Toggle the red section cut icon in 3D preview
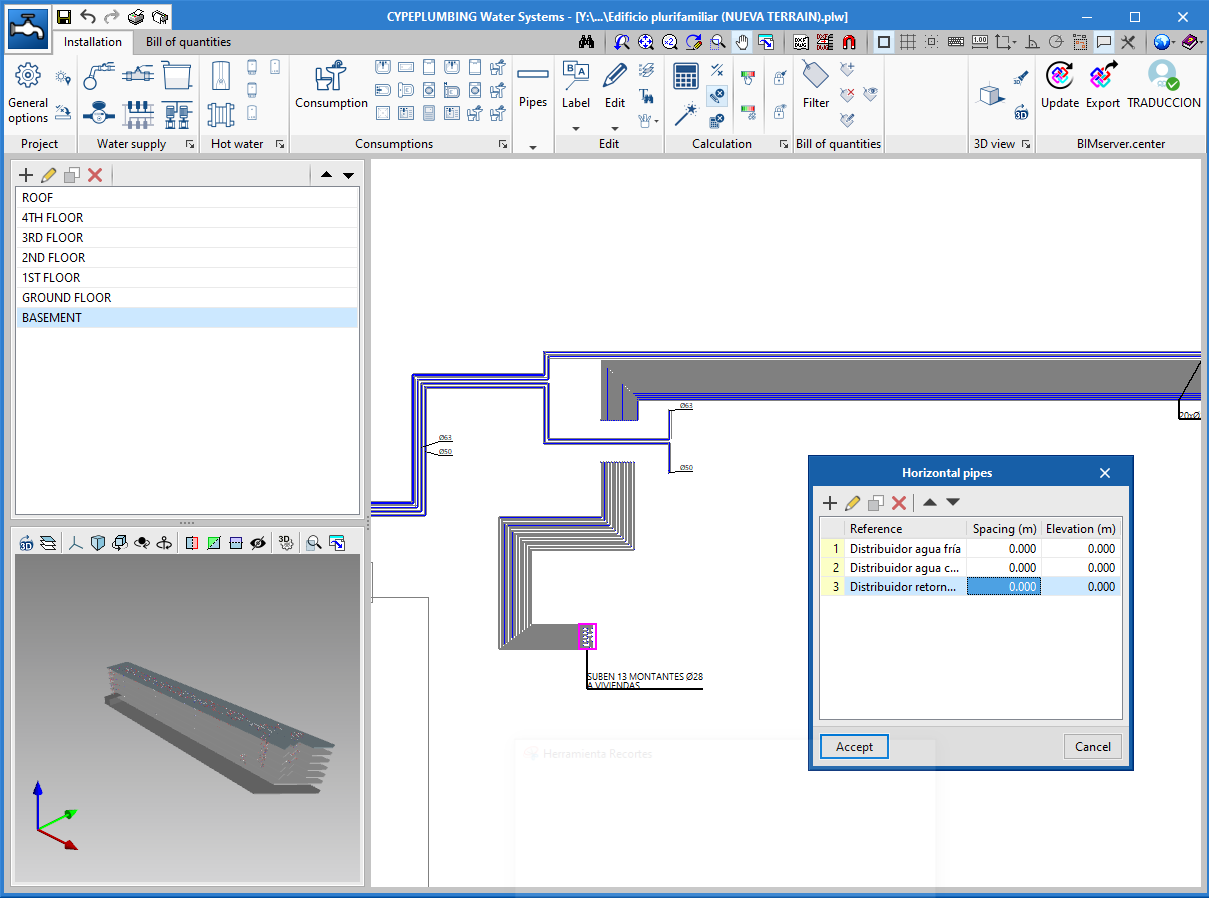Viewport: 1209px width, 898px height. click(x=192, y=542)
